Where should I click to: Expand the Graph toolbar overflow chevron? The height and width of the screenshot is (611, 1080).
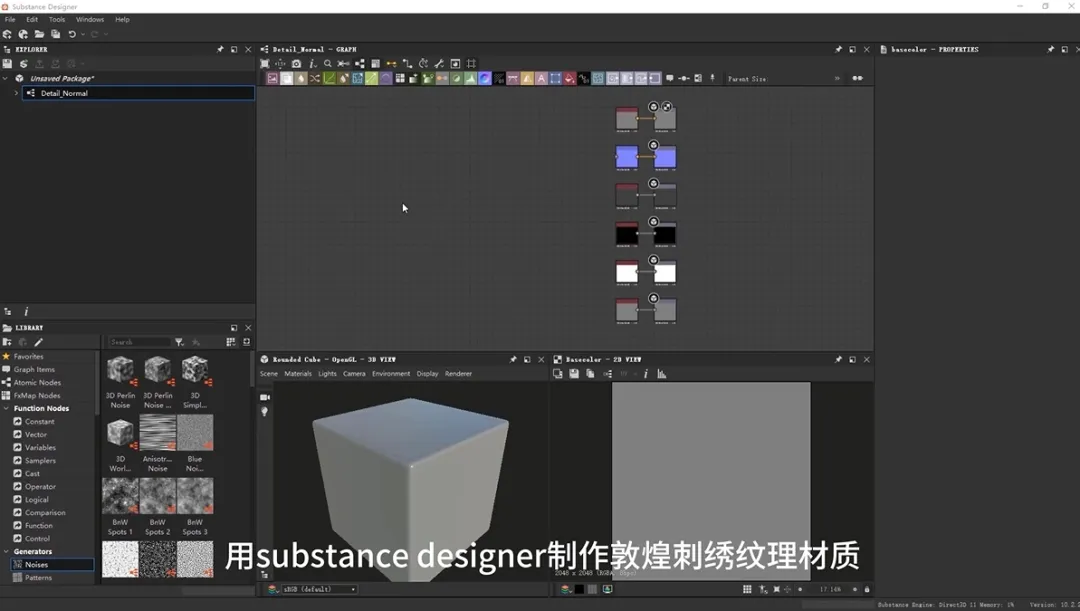pos(838,79)
